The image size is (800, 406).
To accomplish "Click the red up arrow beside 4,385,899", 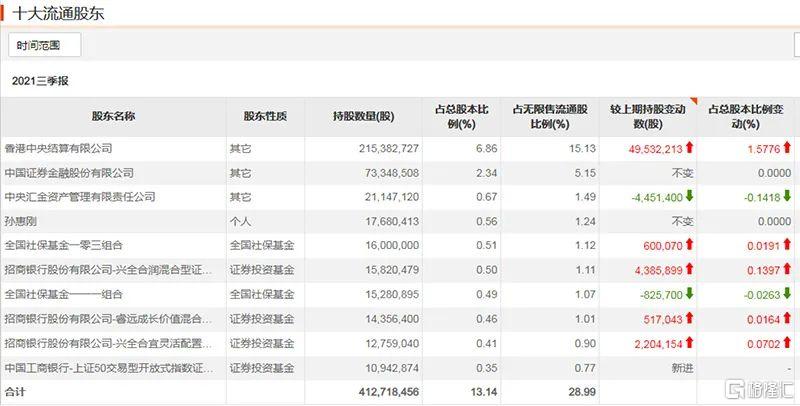I will [x=689, y=269].
